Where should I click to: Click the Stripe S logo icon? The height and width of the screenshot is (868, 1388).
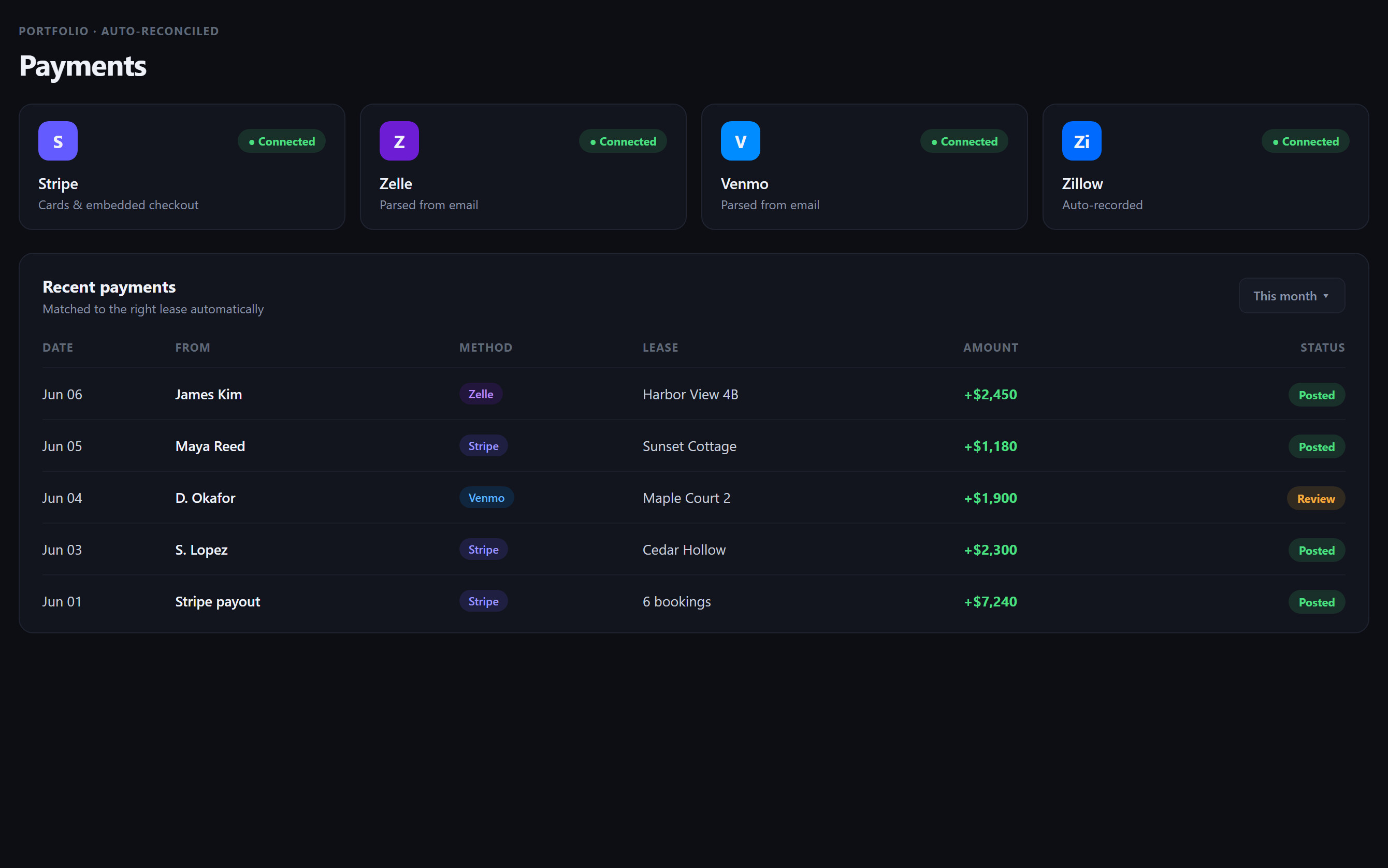[x=58, y=141]
